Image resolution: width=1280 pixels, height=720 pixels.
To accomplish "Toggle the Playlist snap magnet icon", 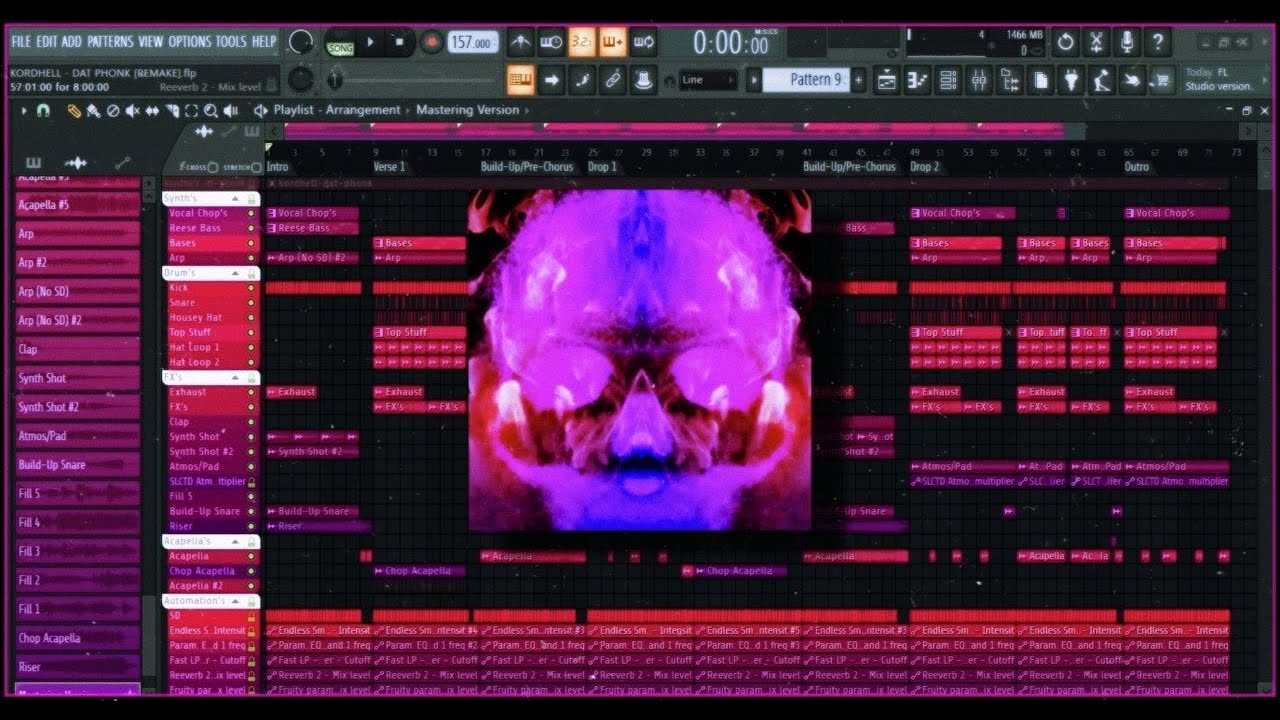I will point(43,111).
